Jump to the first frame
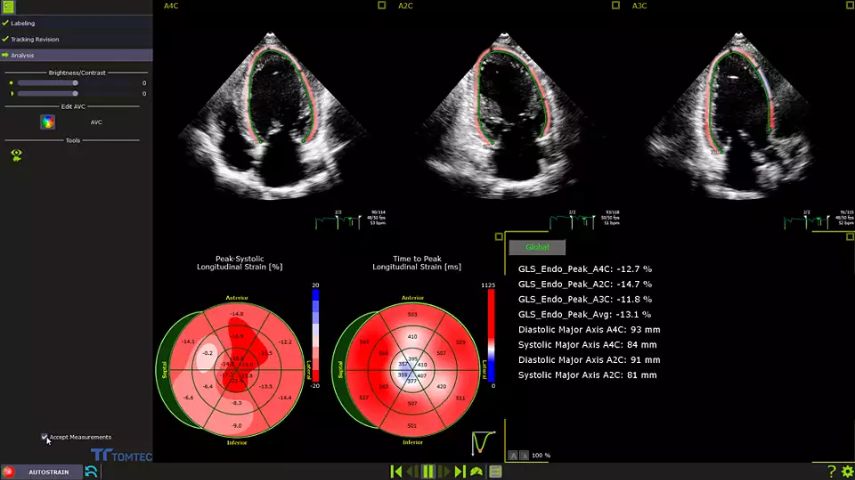855x480 pixels. 396,472
